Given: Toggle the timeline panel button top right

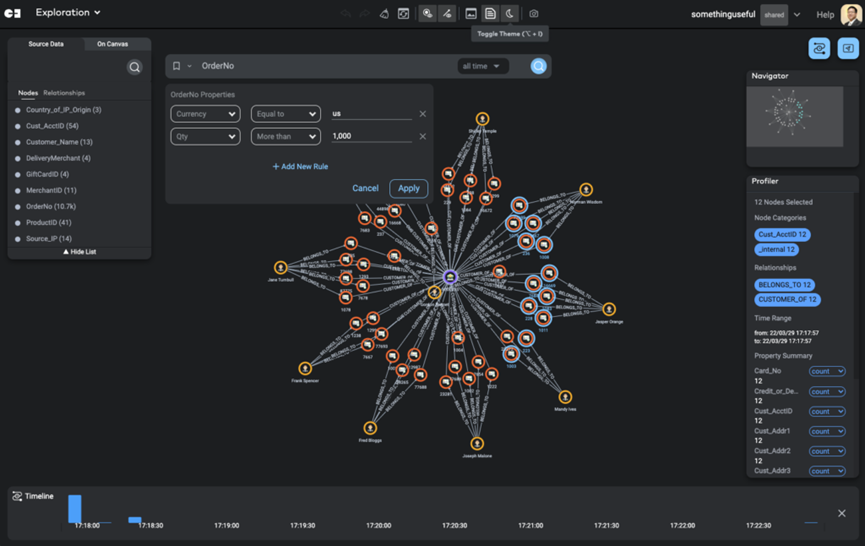Looking at the screenshot, I should click(x=819, y=49).
